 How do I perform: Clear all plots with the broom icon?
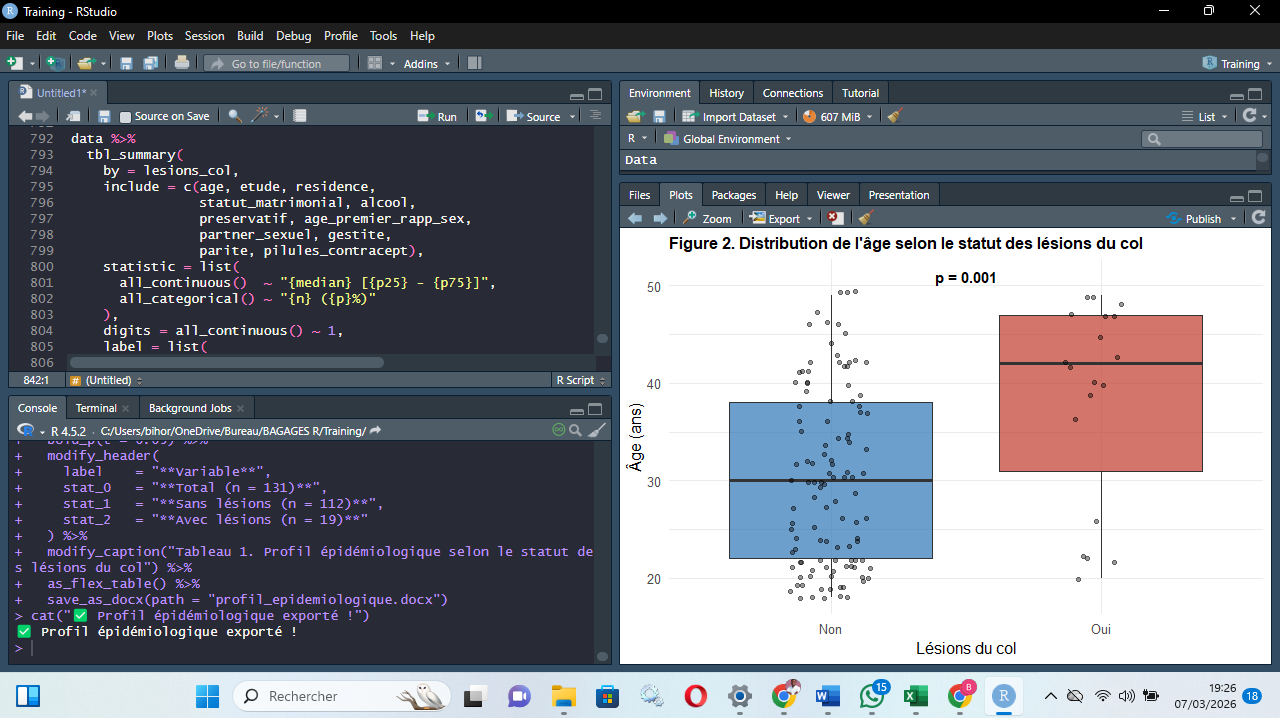point(865,218)
